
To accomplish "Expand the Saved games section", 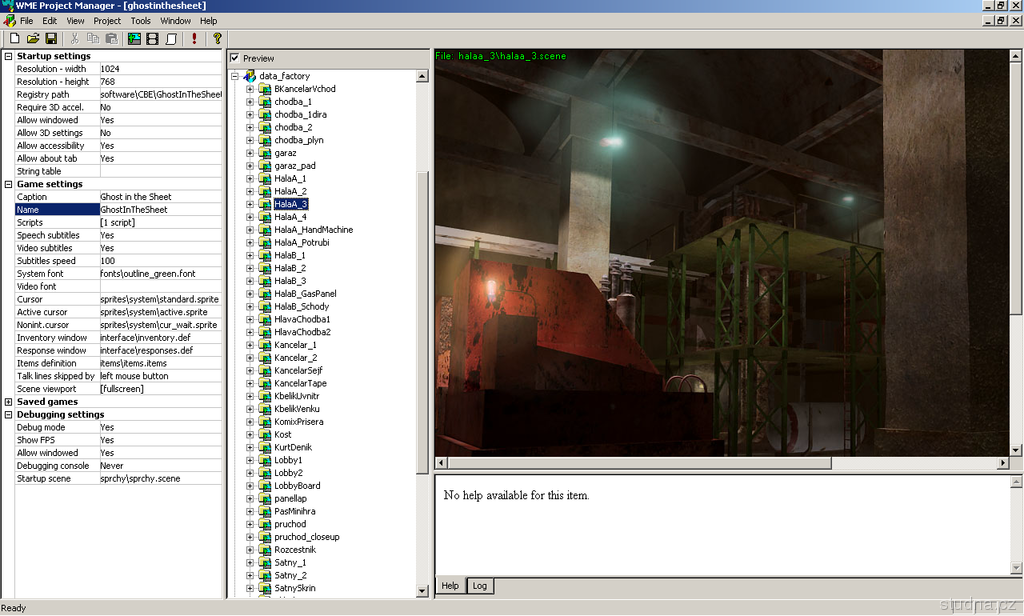I will (x=8, y=402).
